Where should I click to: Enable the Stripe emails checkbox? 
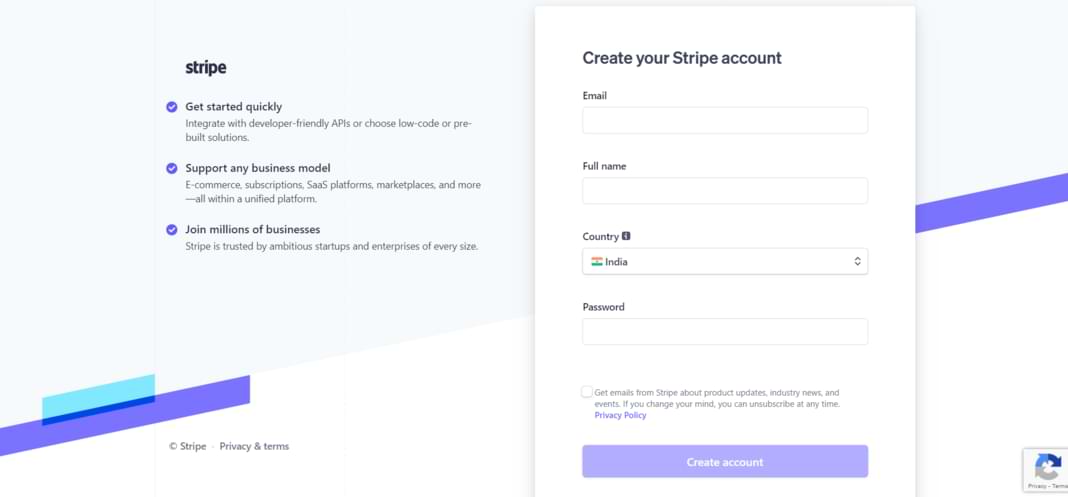[x=587, y=391]
